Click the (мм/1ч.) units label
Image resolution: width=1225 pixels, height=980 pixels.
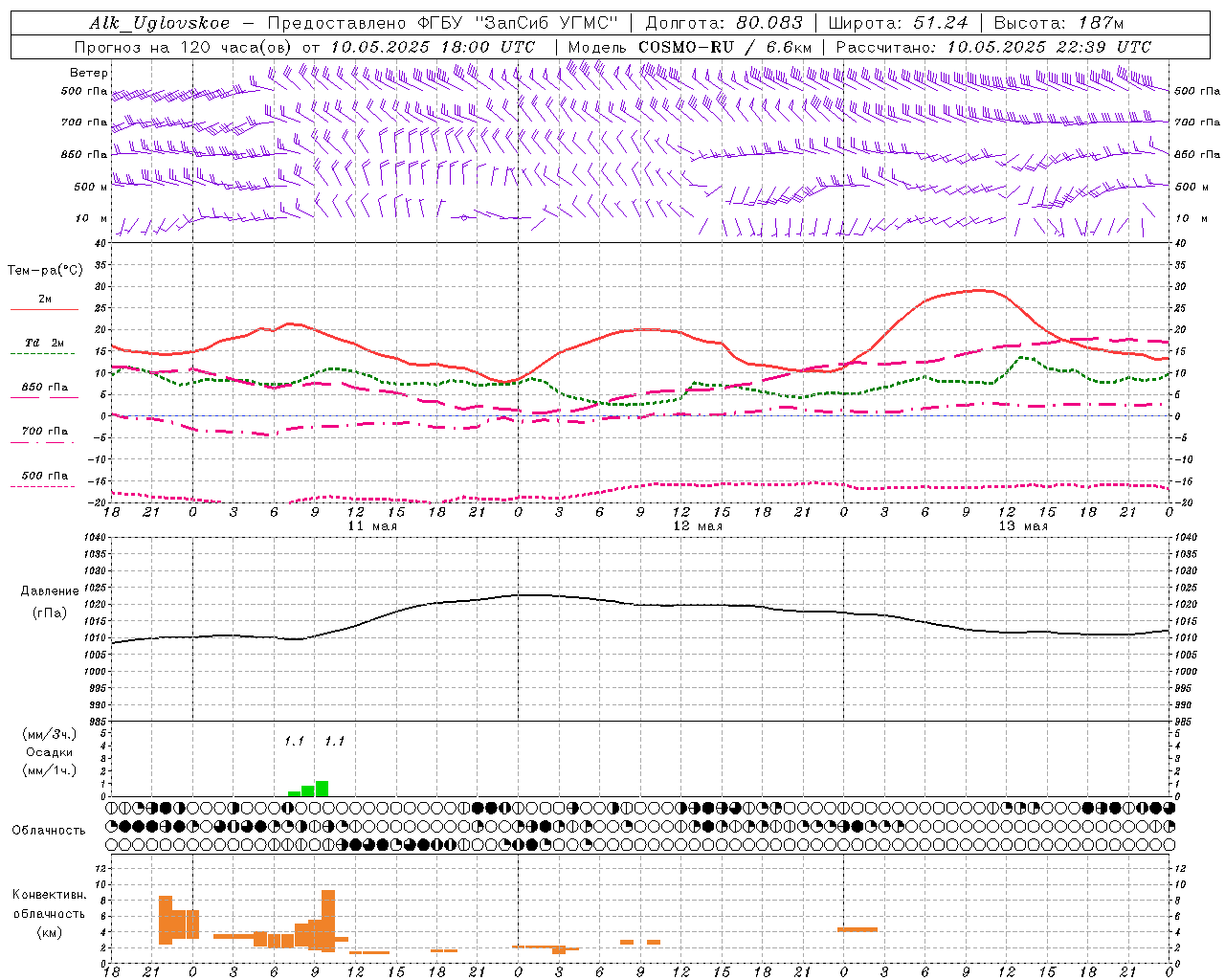coord(49,770)
